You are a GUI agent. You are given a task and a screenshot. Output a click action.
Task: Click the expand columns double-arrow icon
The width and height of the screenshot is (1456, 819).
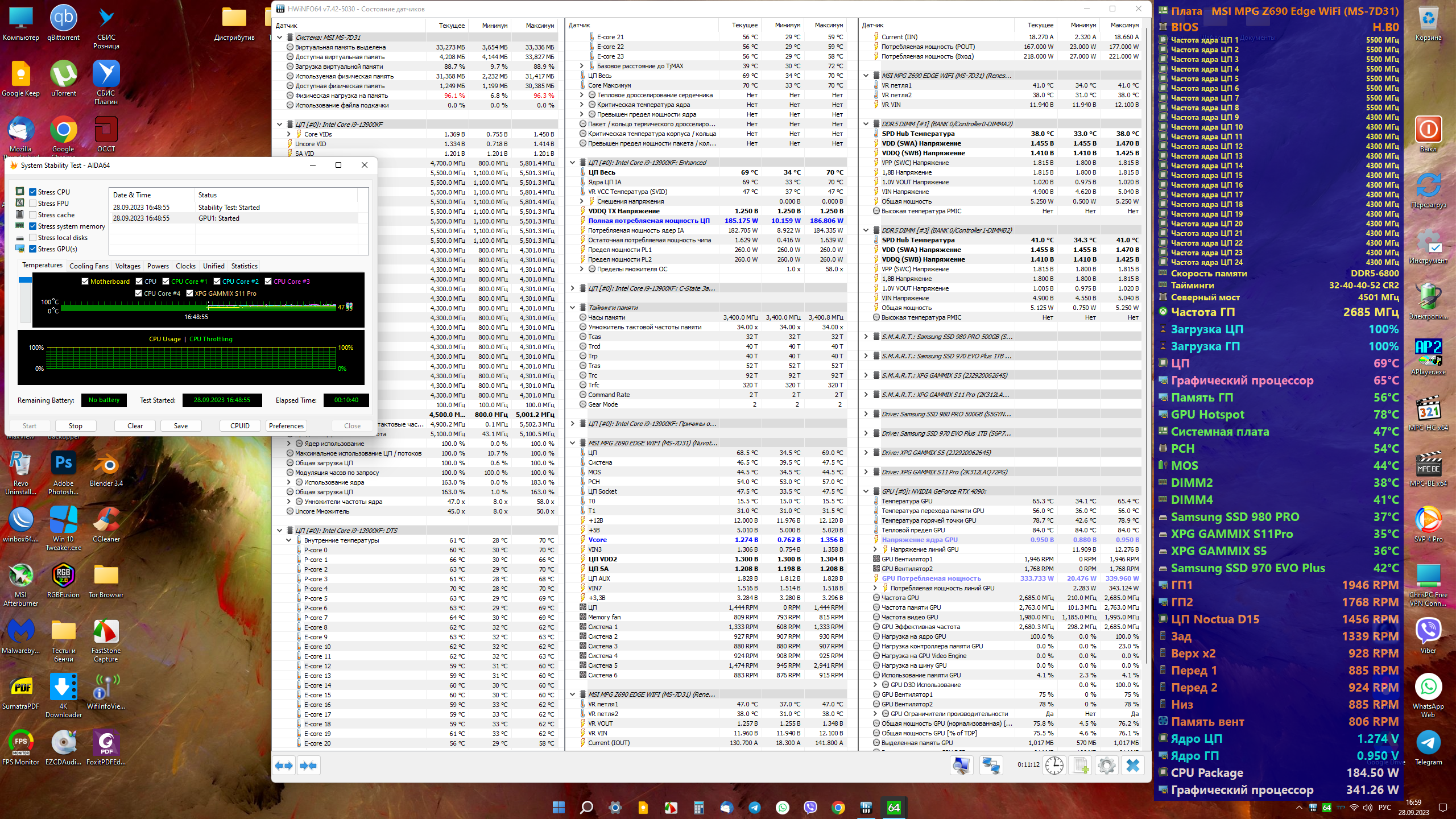284,766
